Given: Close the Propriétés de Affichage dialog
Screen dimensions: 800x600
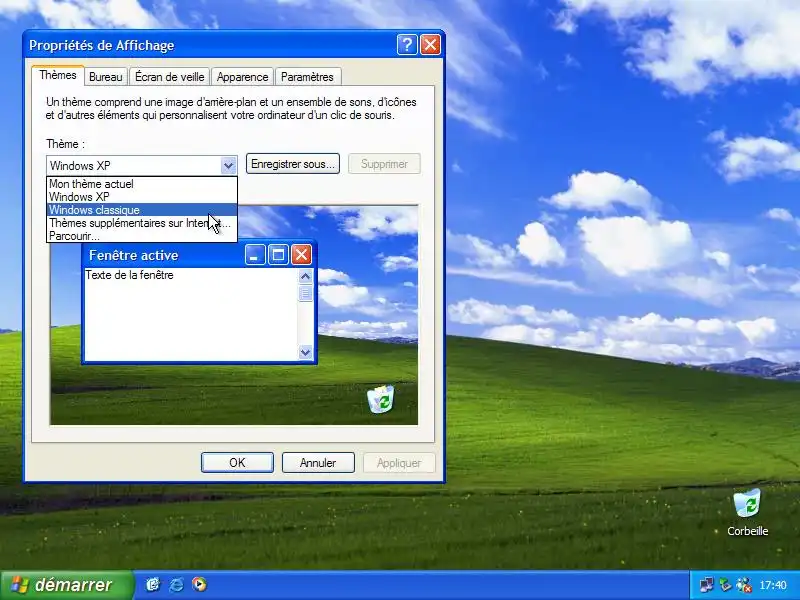Looking at the screenshot, I should pyautogui.click(x=430, y=45).
